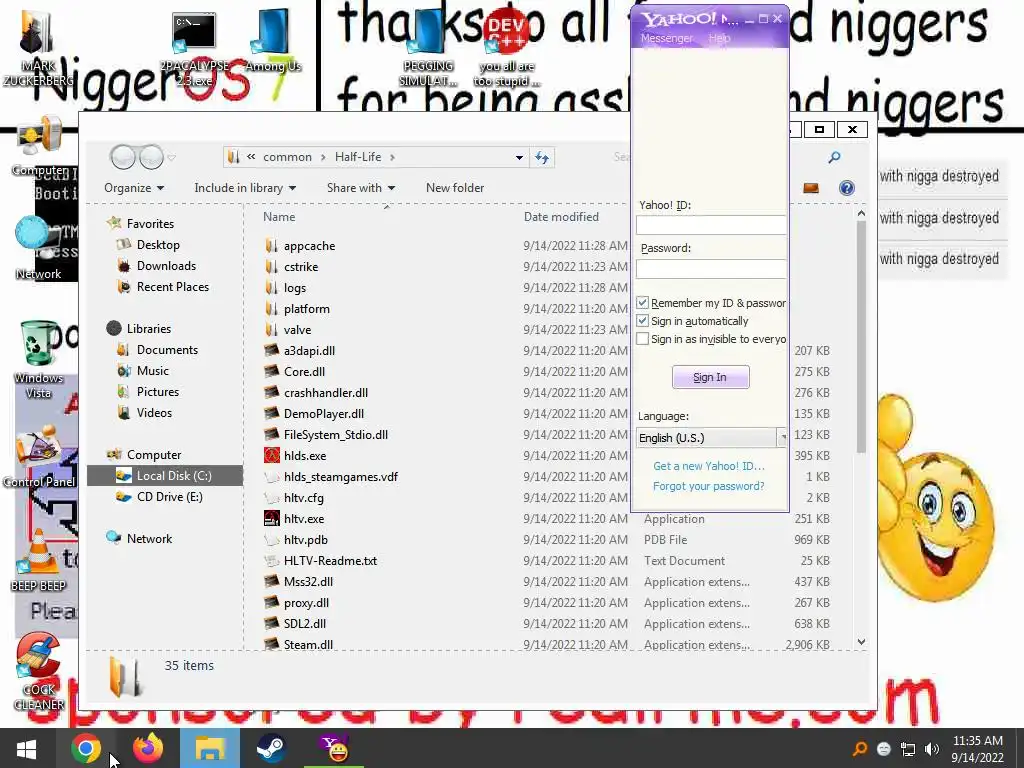Viewport: 1024px width, 768px height.
Task: Open Explorer help via blue question icon
Action: (x=847, y=188)
